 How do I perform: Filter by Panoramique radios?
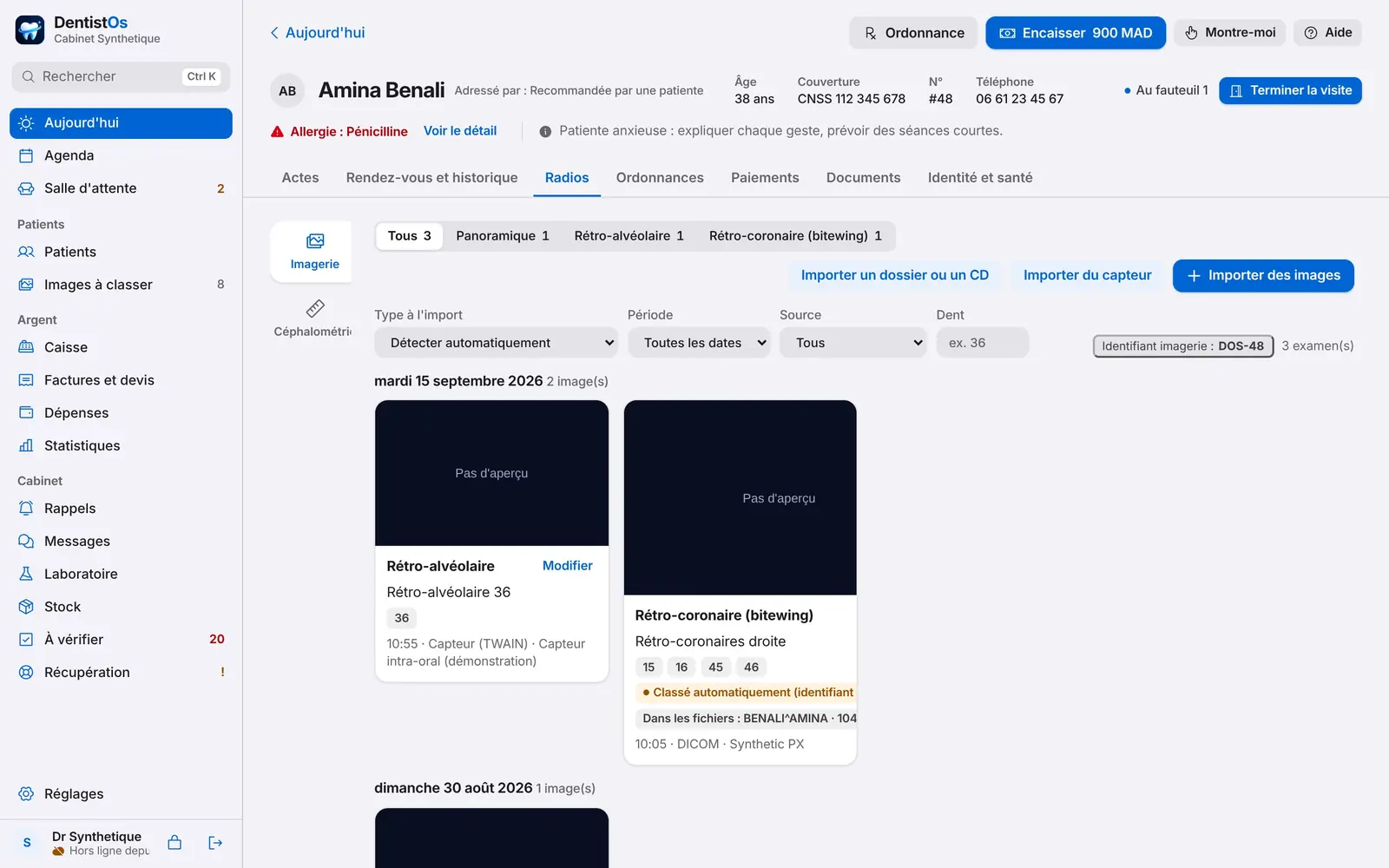(x=503, y=236)
